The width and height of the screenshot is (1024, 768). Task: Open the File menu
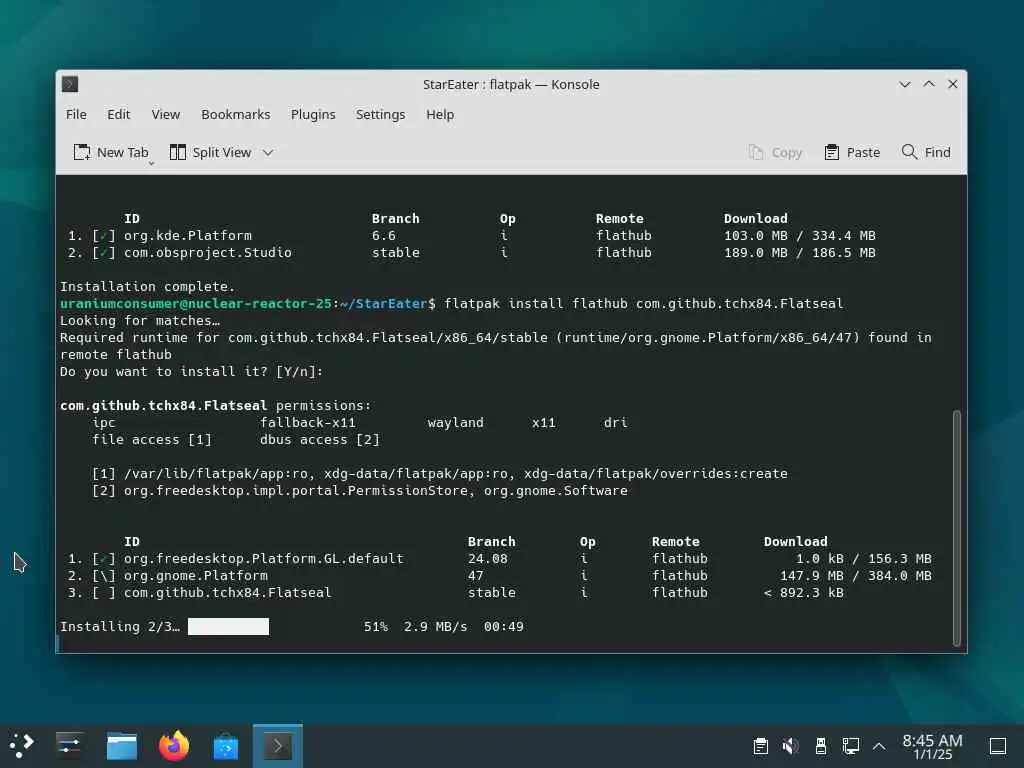click(x=76, y=114)
